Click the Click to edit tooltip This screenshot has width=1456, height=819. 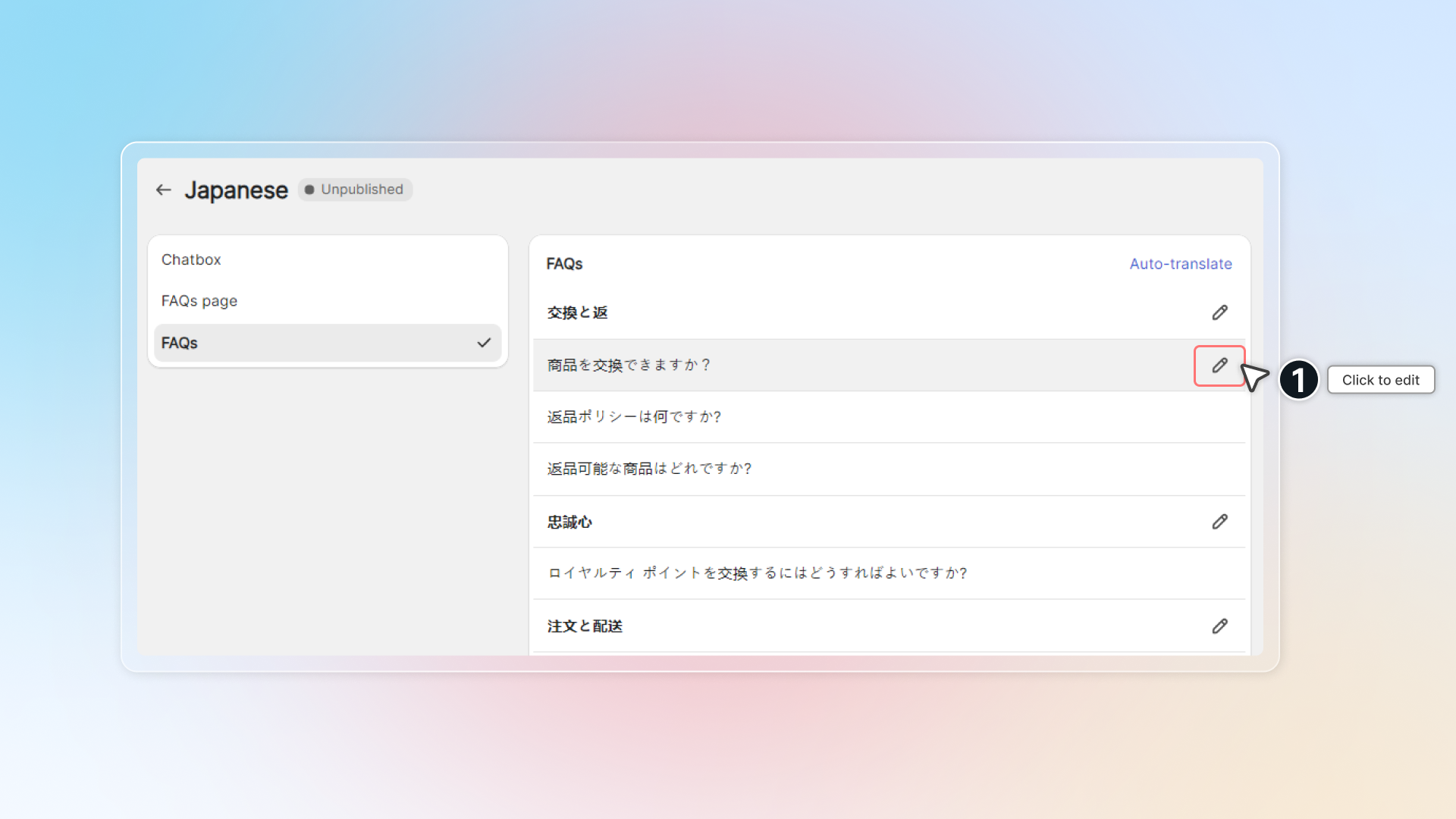tap(1380, 380)
